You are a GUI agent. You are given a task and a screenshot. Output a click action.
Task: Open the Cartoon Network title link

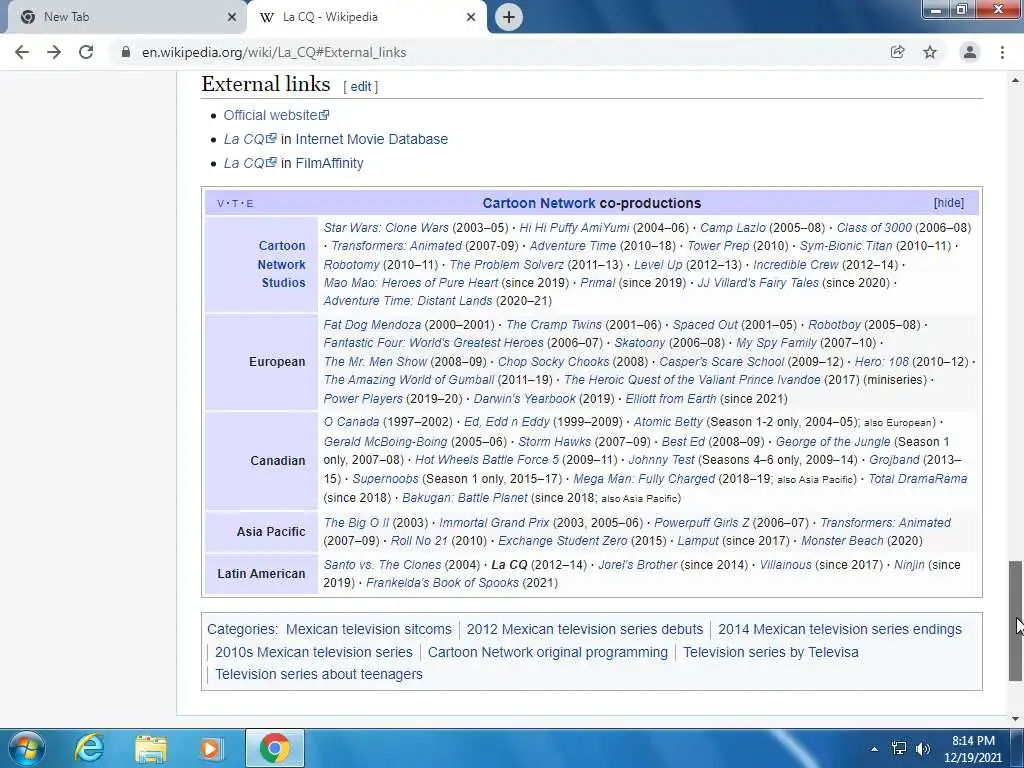(539, 203)
